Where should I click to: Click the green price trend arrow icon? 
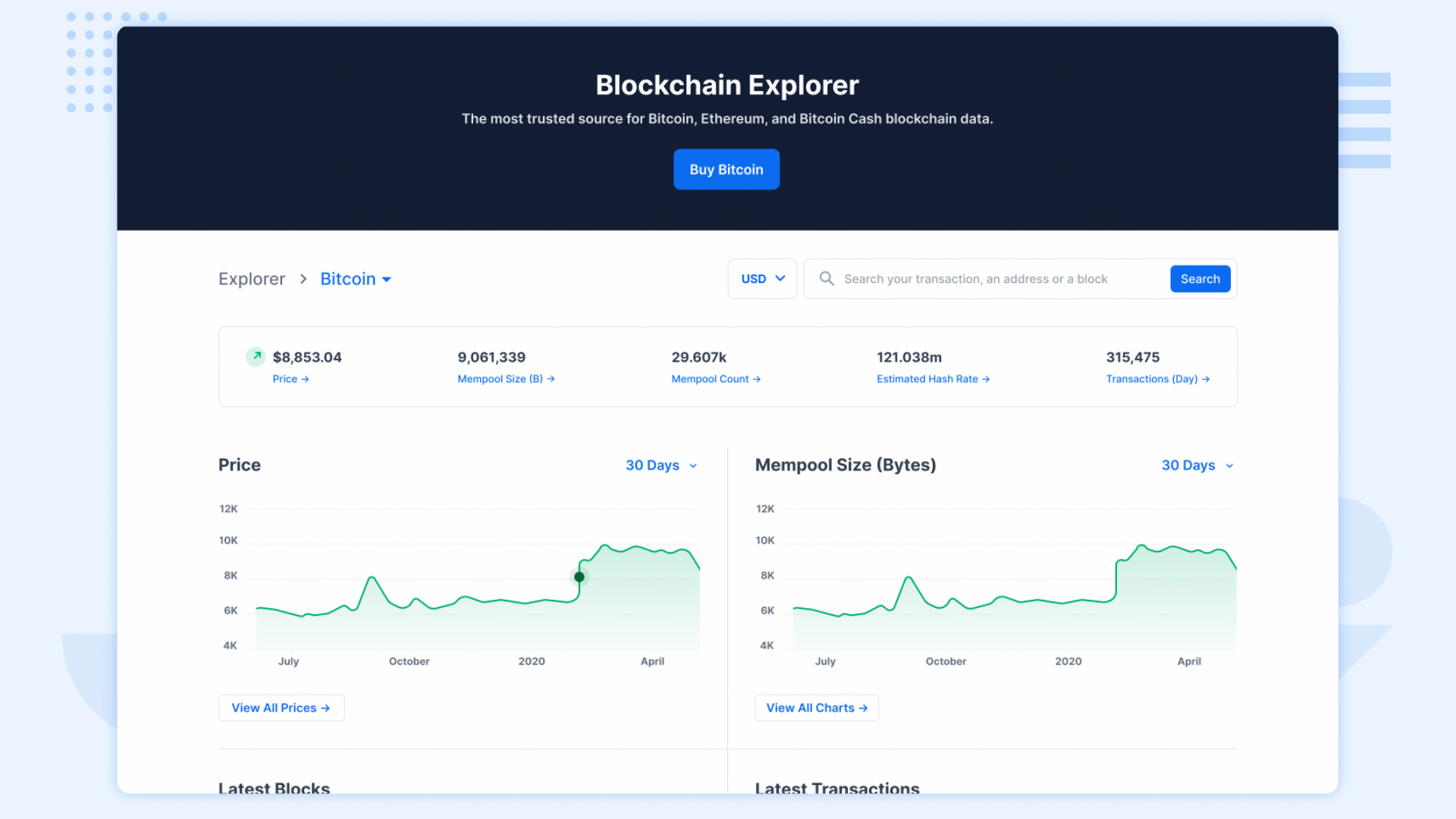click(x=256, y=356)
